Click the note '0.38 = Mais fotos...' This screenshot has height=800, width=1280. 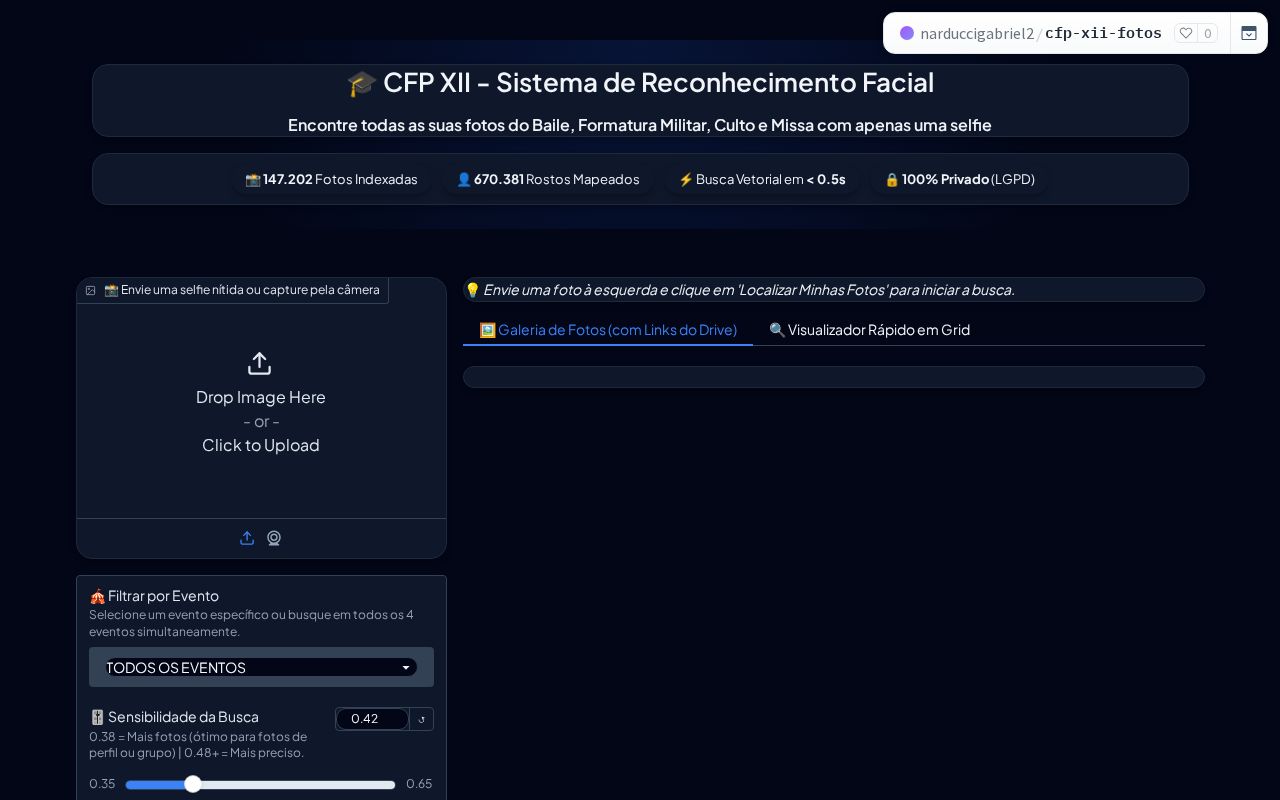(x=198, y=745)
